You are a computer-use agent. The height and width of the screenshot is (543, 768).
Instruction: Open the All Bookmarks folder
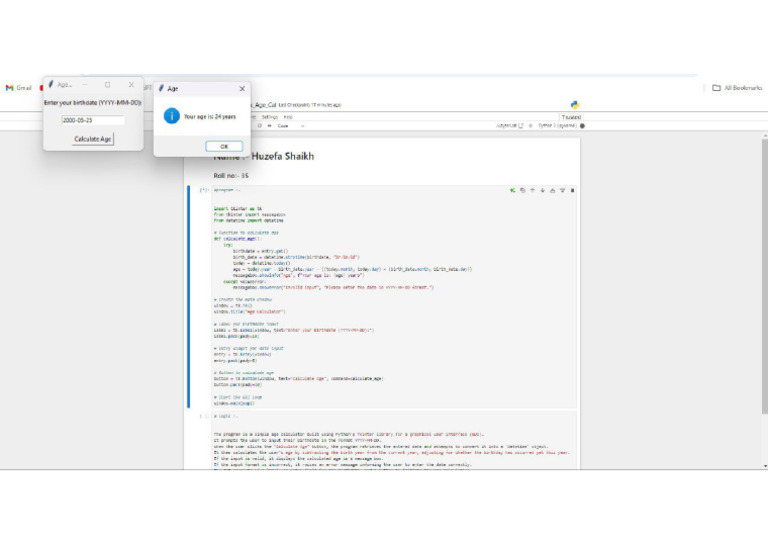(x=737, y=88)
